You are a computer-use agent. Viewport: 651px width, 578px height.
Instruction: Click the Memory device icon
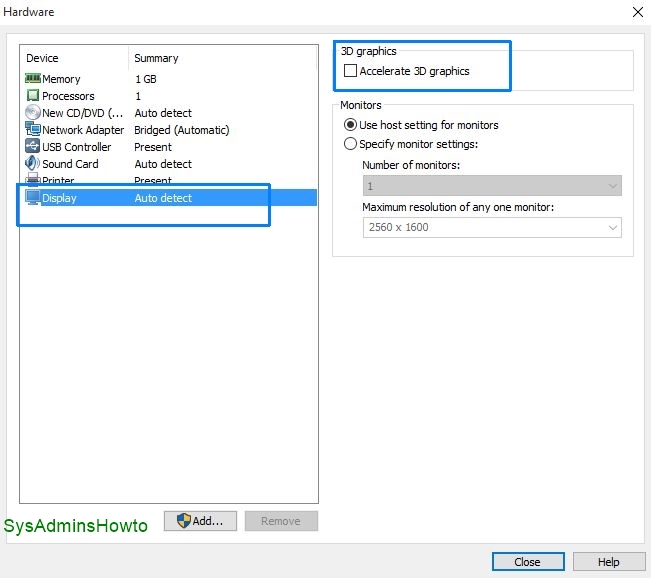32,79
